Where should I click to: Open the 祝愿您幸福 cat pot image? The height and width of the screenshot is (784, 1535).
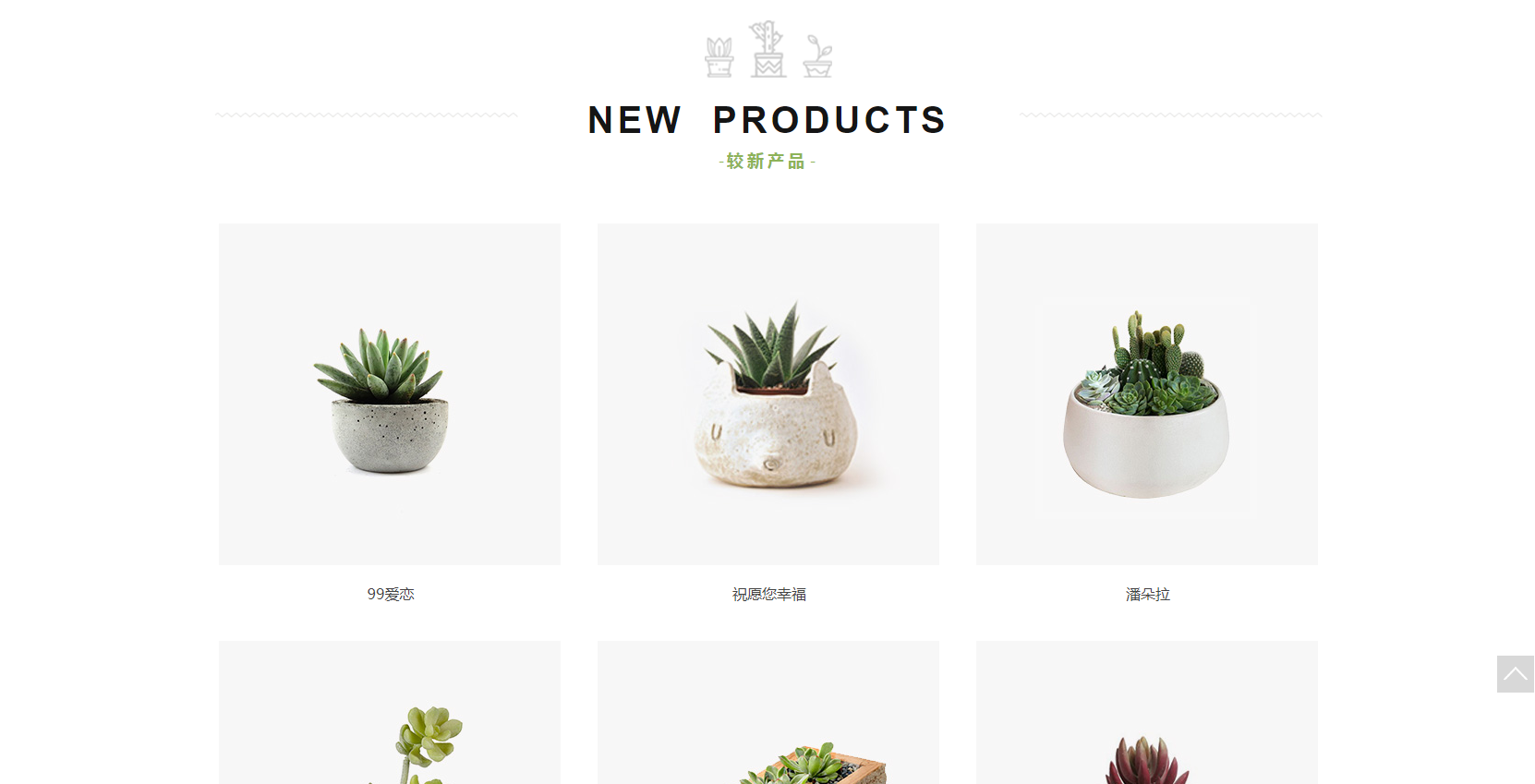(x=768, y=394)
